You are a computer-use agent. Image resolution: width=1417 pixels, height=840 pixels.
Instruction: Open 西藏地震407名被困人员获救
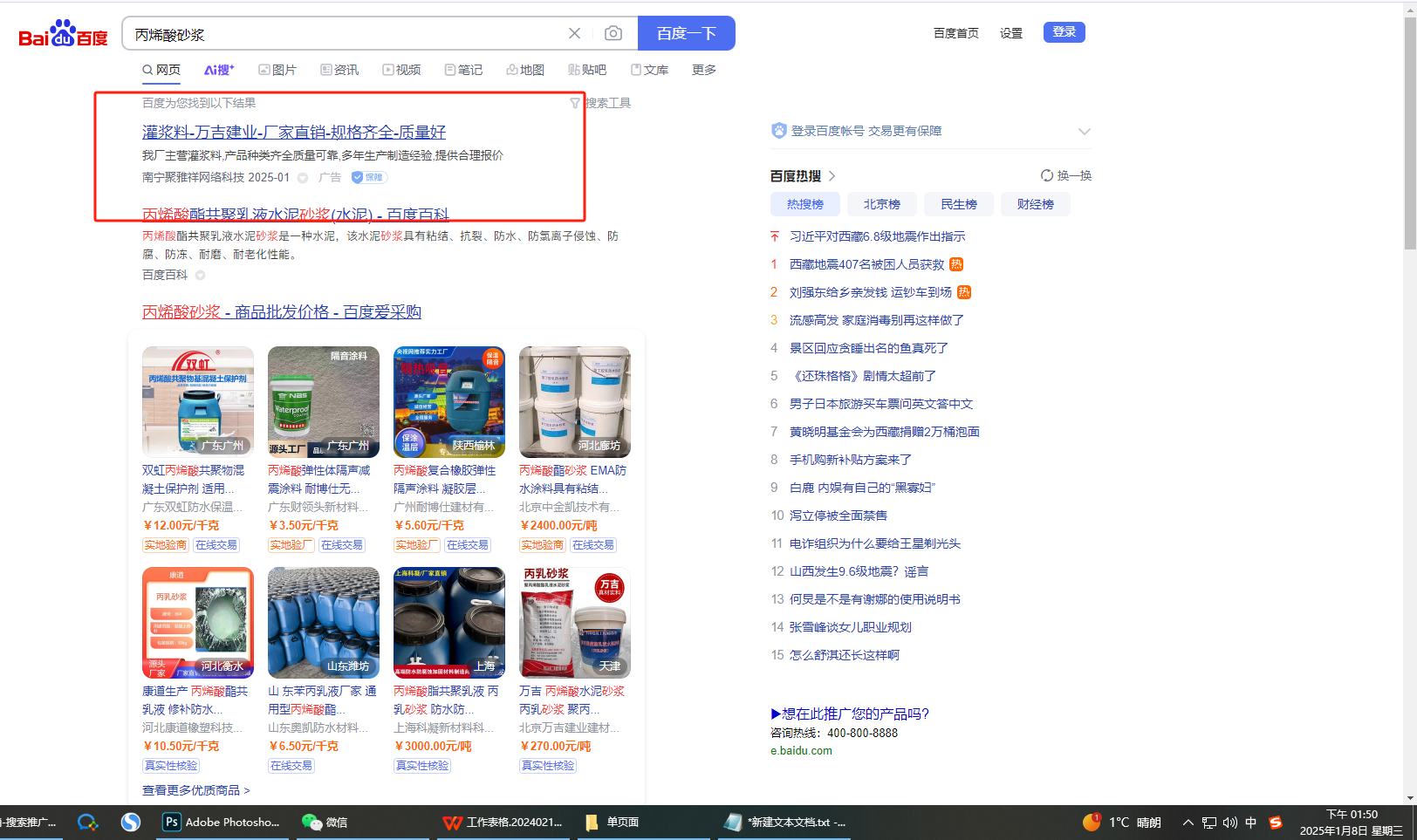867,264
